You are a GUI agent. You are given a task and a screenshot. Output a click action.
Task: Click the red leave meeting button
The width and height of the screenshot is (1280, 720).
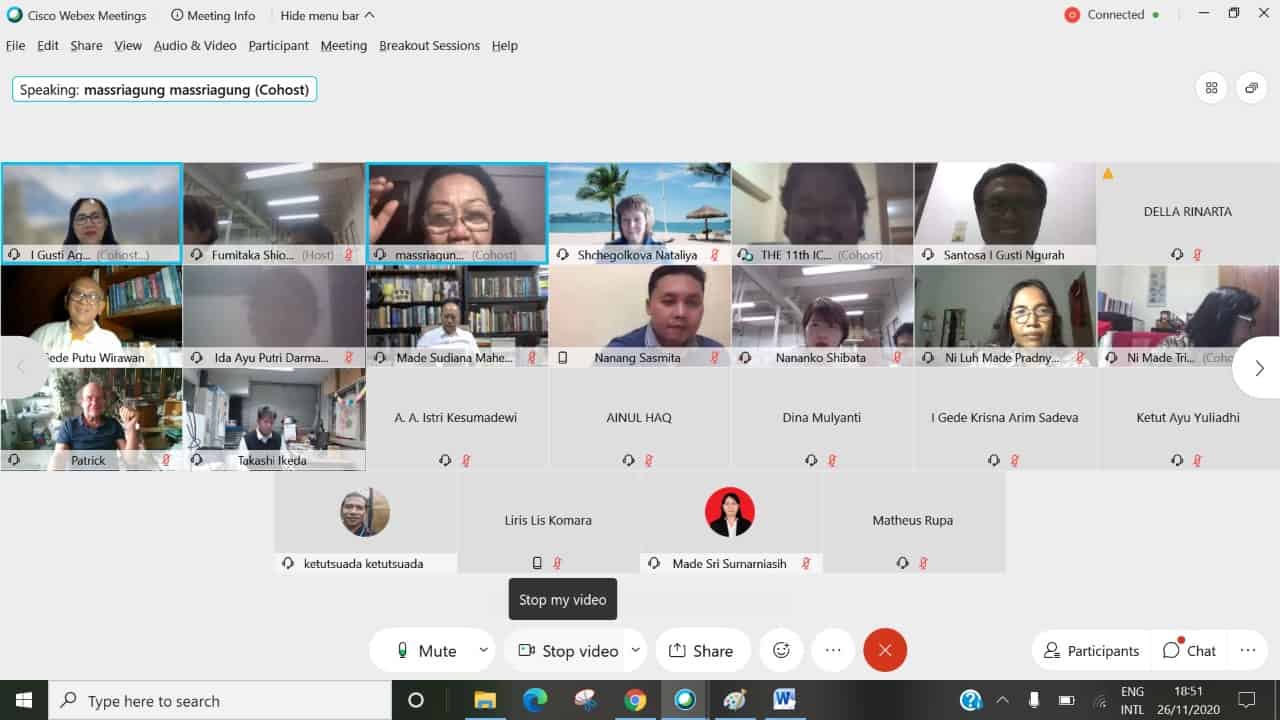[x=885, y=650]
